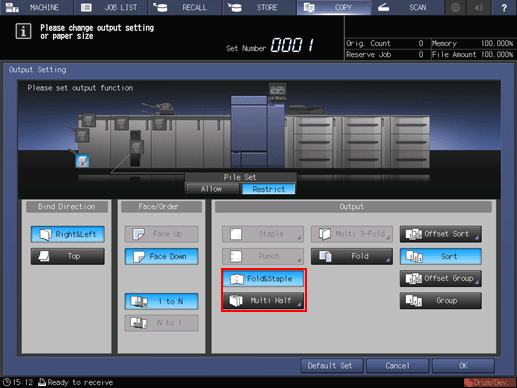Open the Fold options button
Viewport: 517px width, 388px height.
pyautogui.click(x=352, y=256)
